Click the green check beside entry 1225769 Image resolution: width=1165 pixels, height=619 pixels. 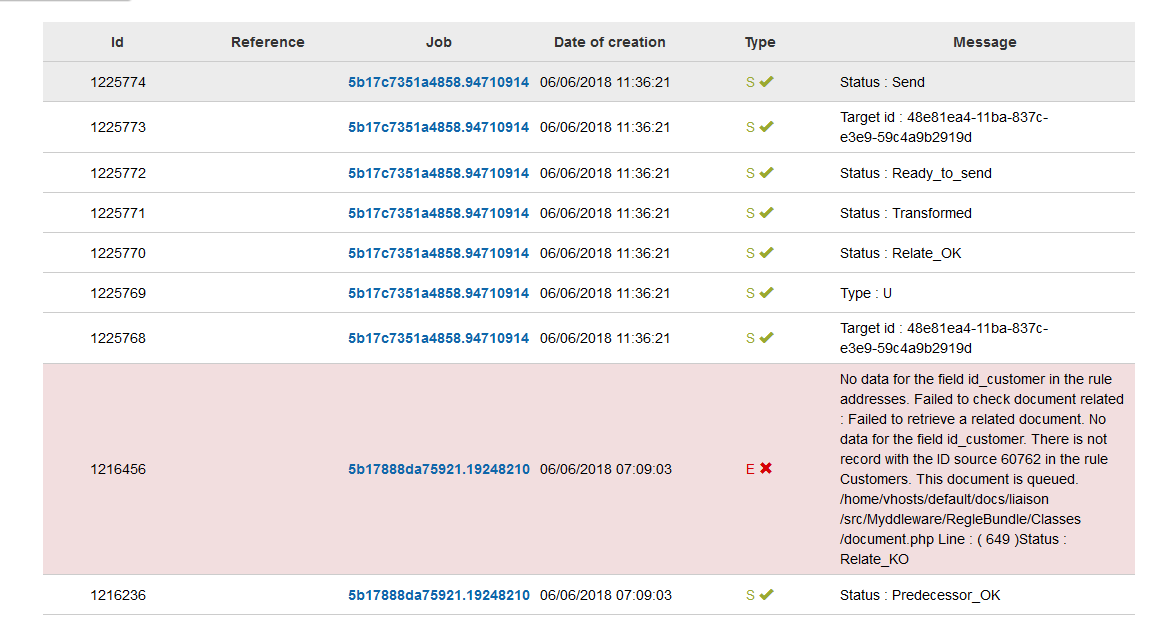pyautogui.click(x=764, y=293)
